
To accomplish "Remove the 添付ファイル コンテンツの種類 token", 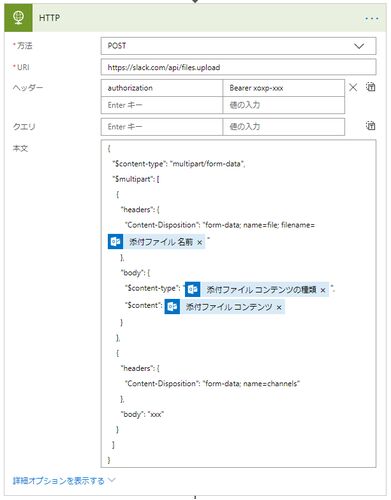I will [323, 290].
